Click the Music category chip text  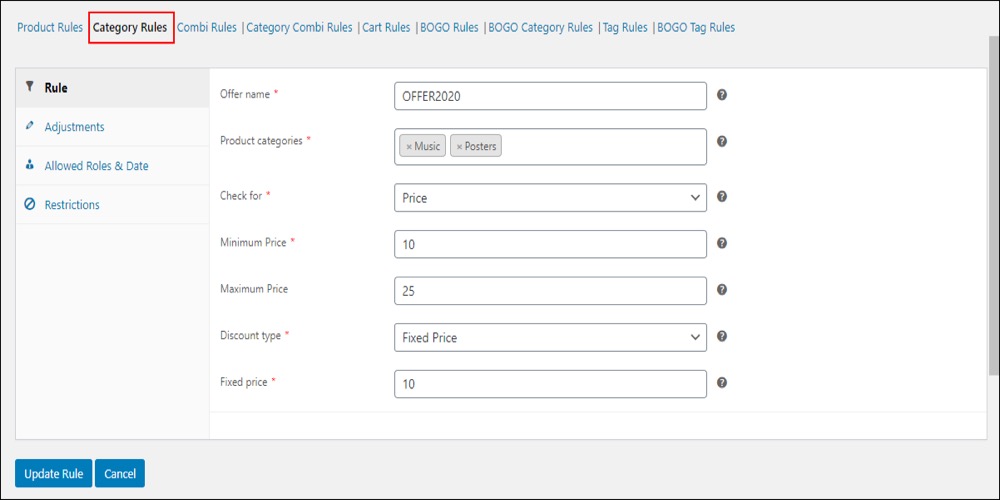pyautogui.click(x=427, y=147)
